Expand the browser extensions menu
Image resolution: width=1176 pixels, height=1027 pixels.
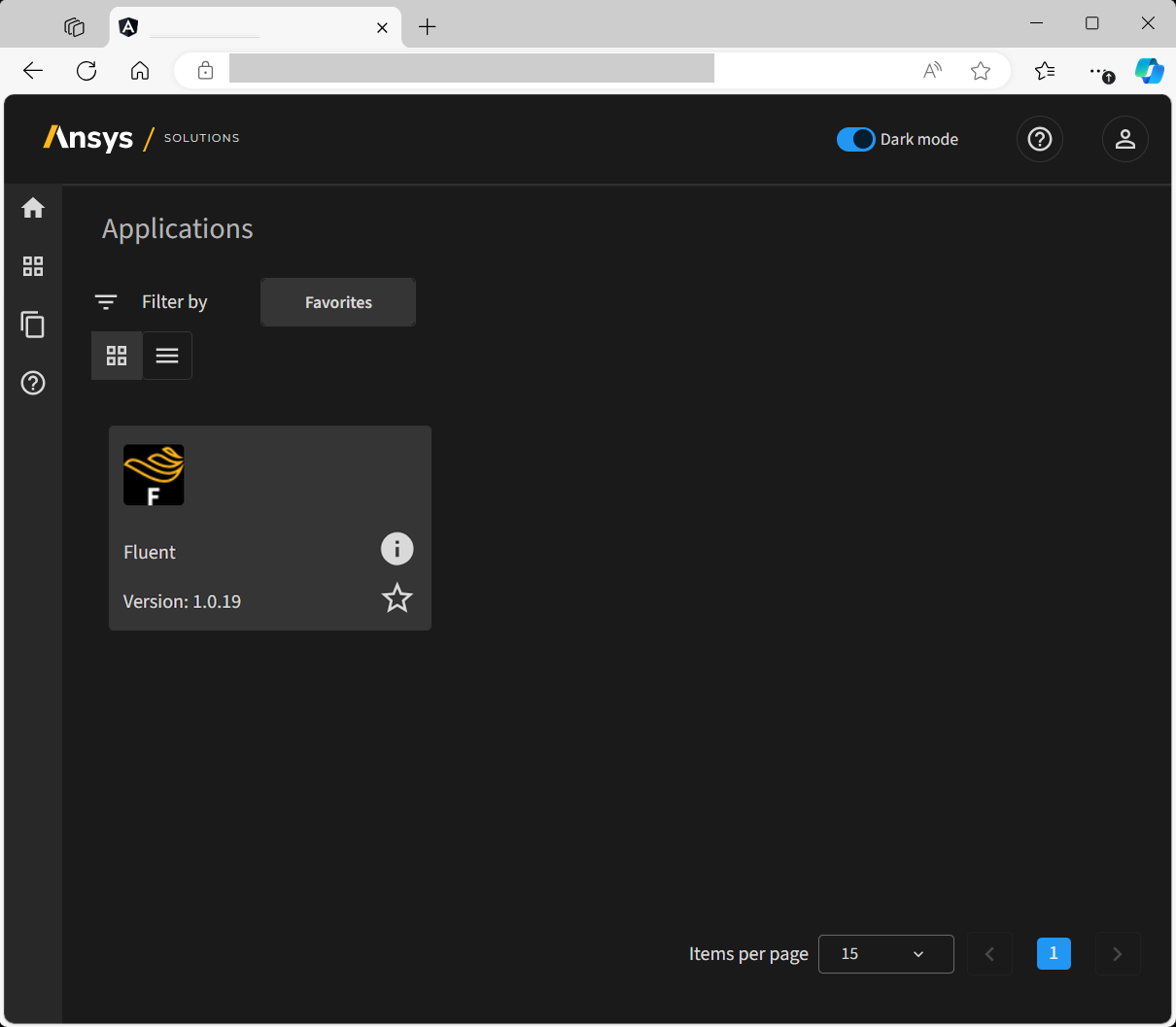tap(1103, 70)
